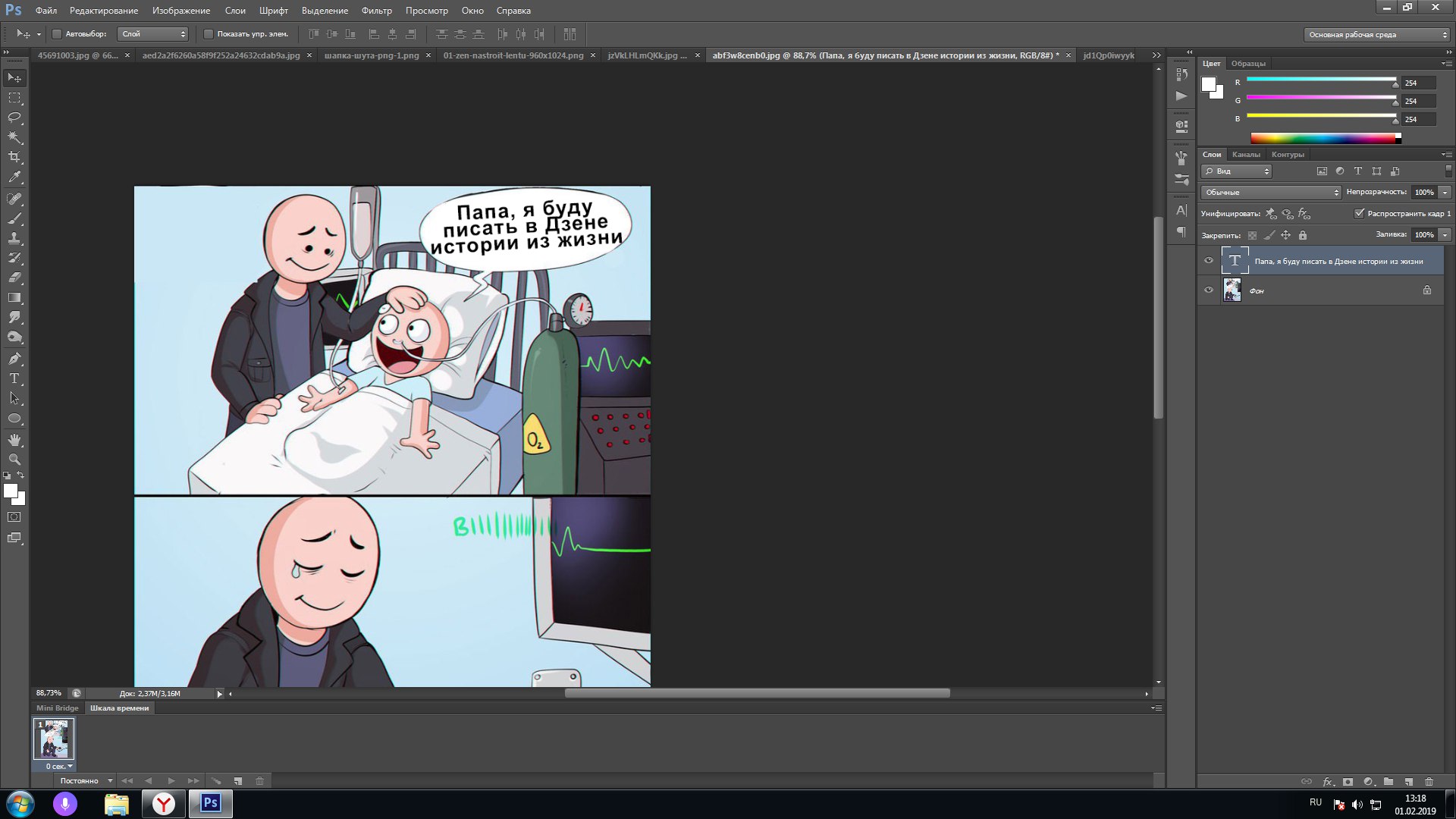Delete layer with trash icon in Layers panel
This screenshot has height=819, width=1456.
[x=1429, y=782]
